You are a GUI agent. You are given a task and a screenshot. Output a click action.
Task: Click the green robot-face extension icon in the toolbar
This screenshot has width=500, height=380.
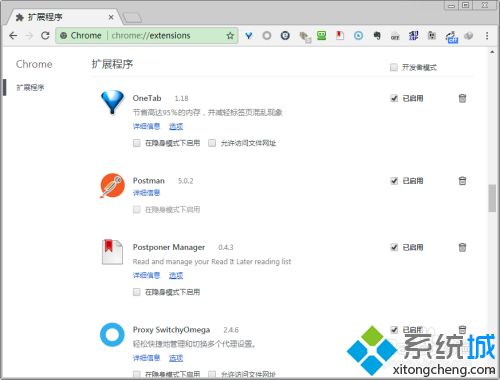pyautogui.click(x=322, y=35)
